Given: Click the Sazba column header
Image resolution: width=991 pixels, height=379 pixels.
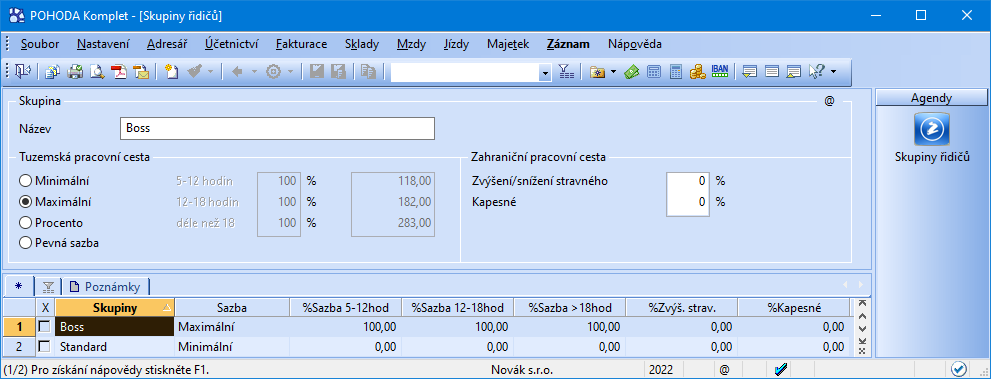Looking at the screenshot, I should (x=231, y=308).
